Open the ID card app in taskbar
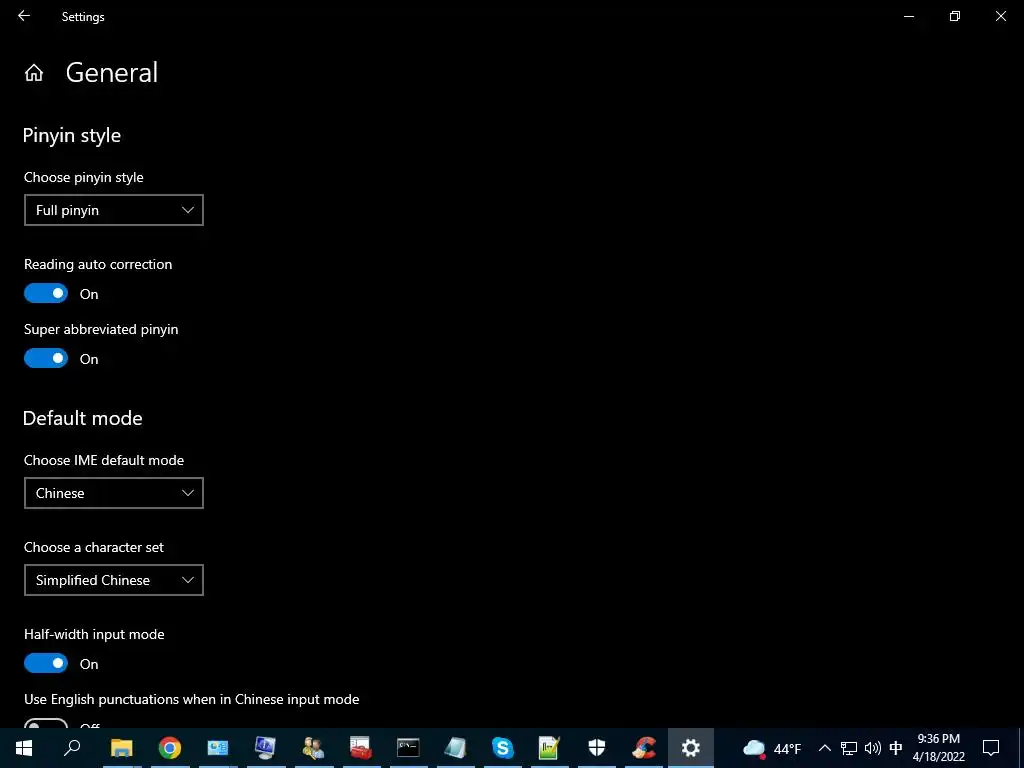The height and width of the screenshot is (768, 1024). tap(217, 748)
